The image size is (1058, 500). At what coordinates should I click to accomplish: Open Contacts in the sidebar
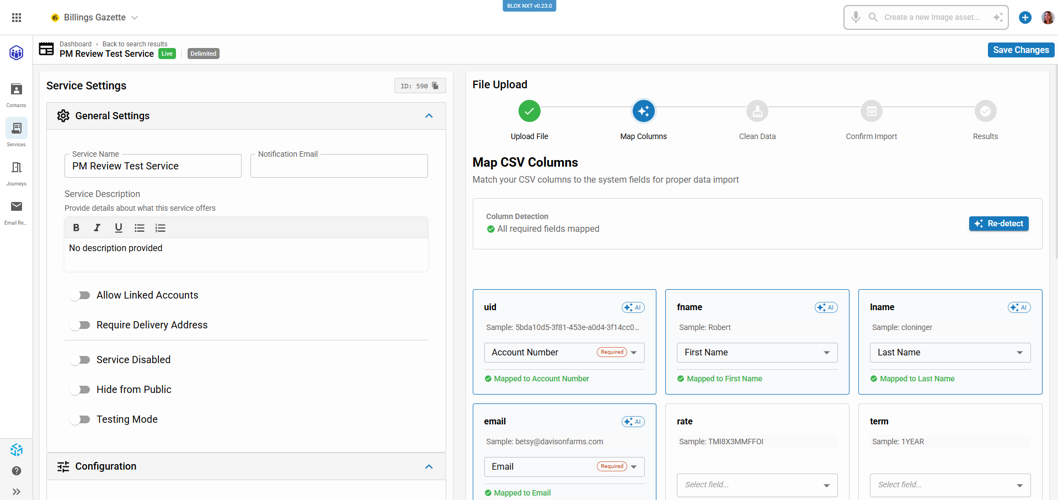(x=16, y=94)
